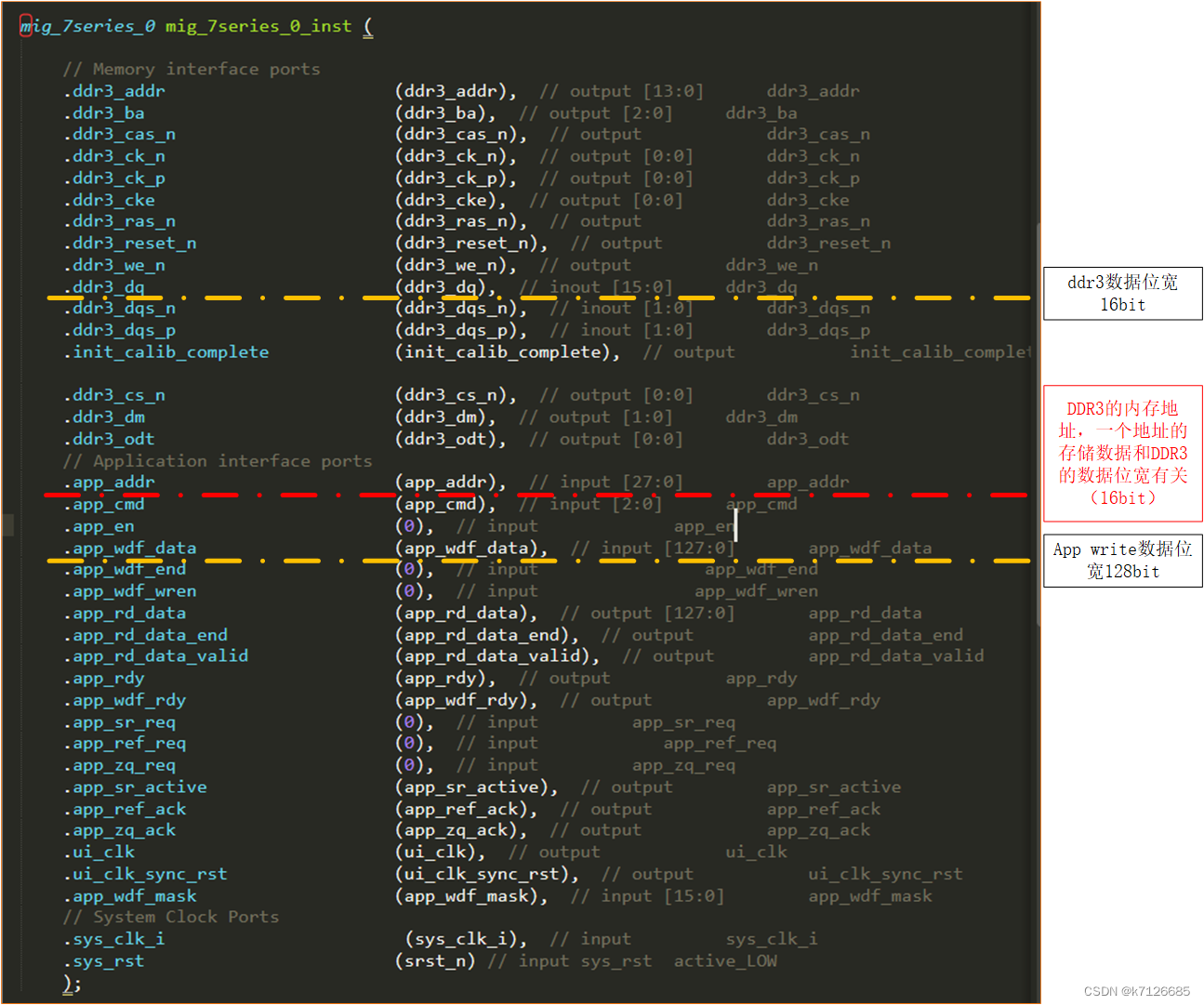Screen dimensions: 1204x1005
Task: Click the ".app_rd_data_valid" port name
Action: click(155, 656)
